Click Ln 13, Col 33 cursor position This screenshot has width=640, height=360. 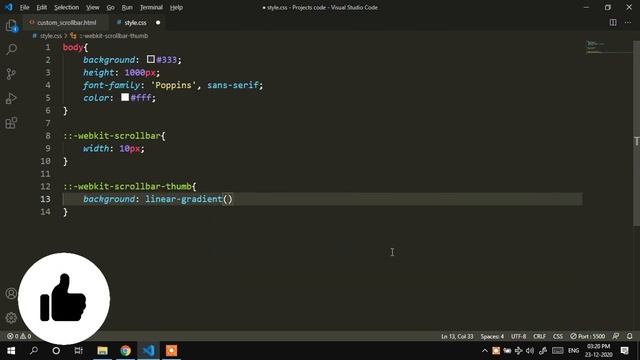457,336
